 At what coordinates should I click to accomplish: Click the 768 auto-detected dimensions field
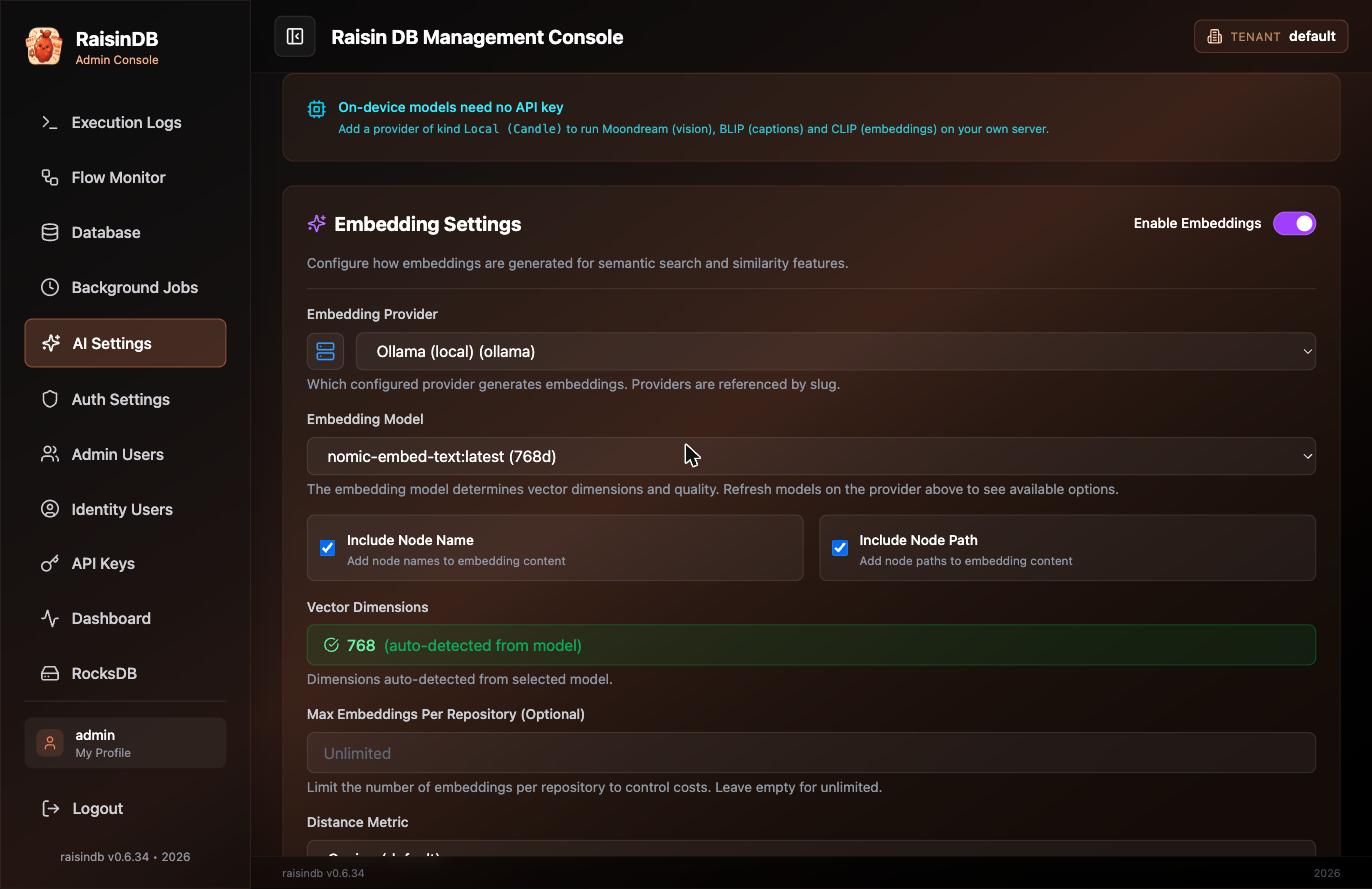[811, 645]
